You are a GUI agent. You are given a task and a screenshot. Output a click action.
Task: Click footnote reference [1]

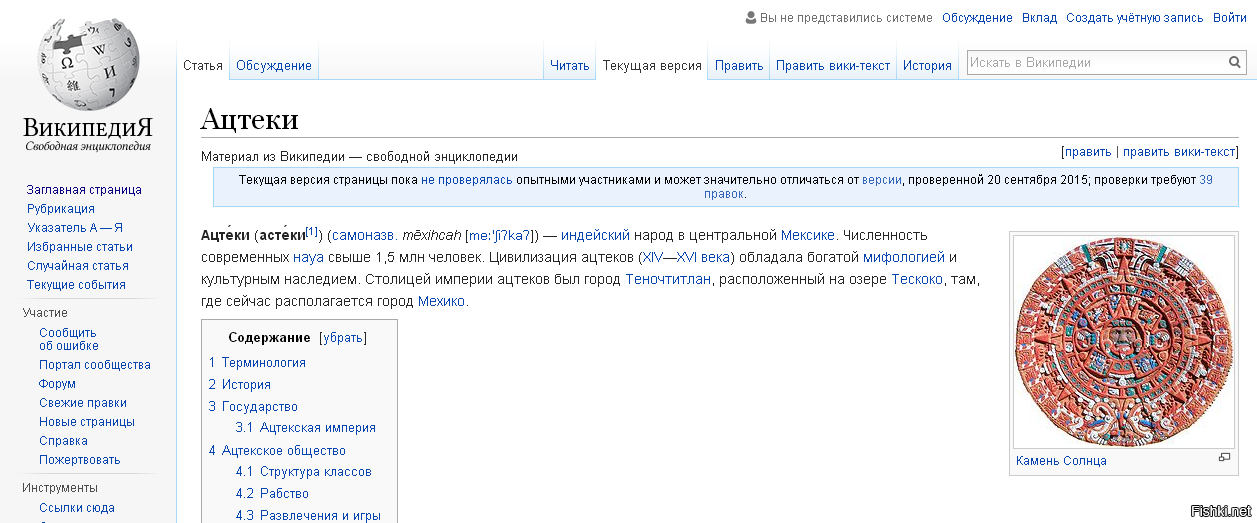(312, 232)
